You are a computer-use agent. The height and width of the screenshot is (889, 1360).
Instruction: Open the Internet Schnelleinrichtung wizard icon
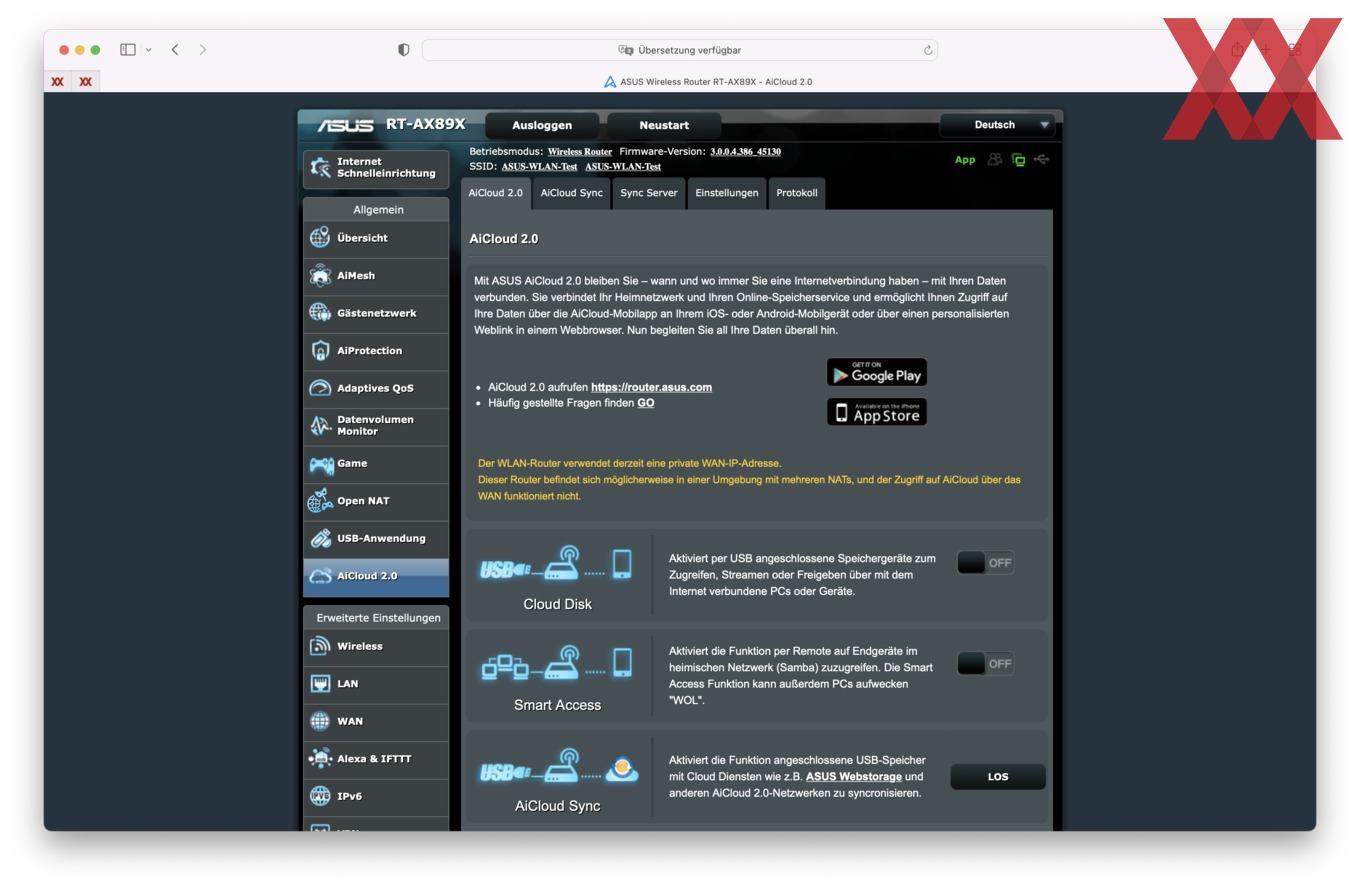click(x=321, y=168)
